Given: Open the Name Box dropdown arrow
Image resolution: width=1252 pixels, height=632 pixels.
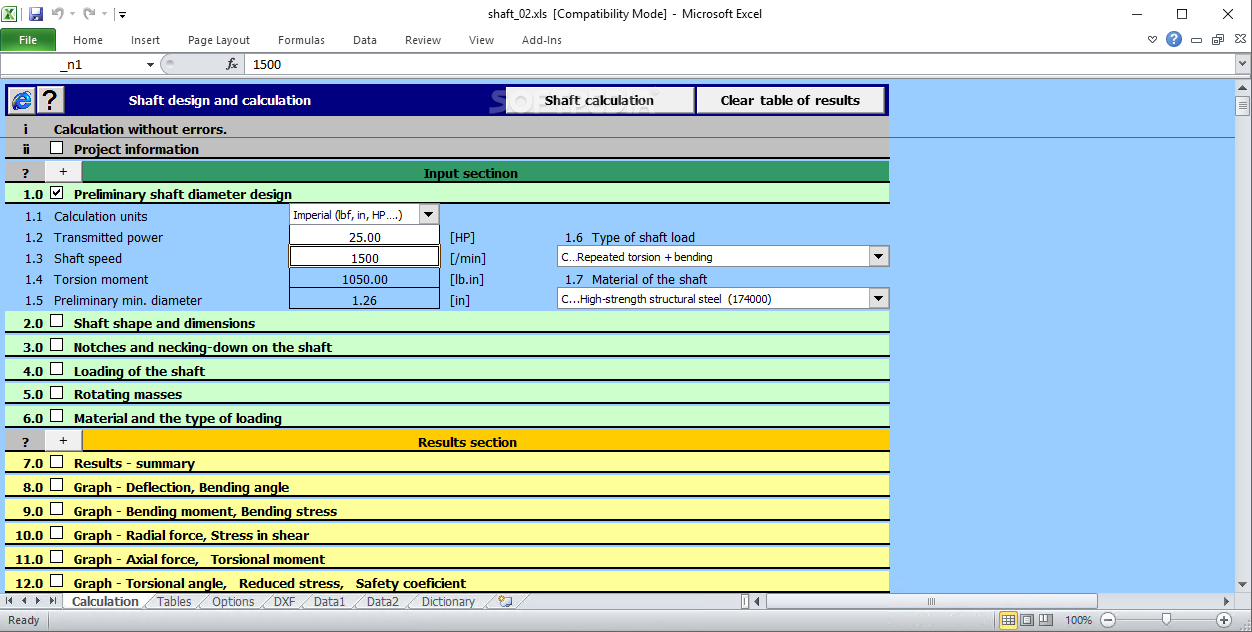Looking at the screenshot, I should [151, 64].
